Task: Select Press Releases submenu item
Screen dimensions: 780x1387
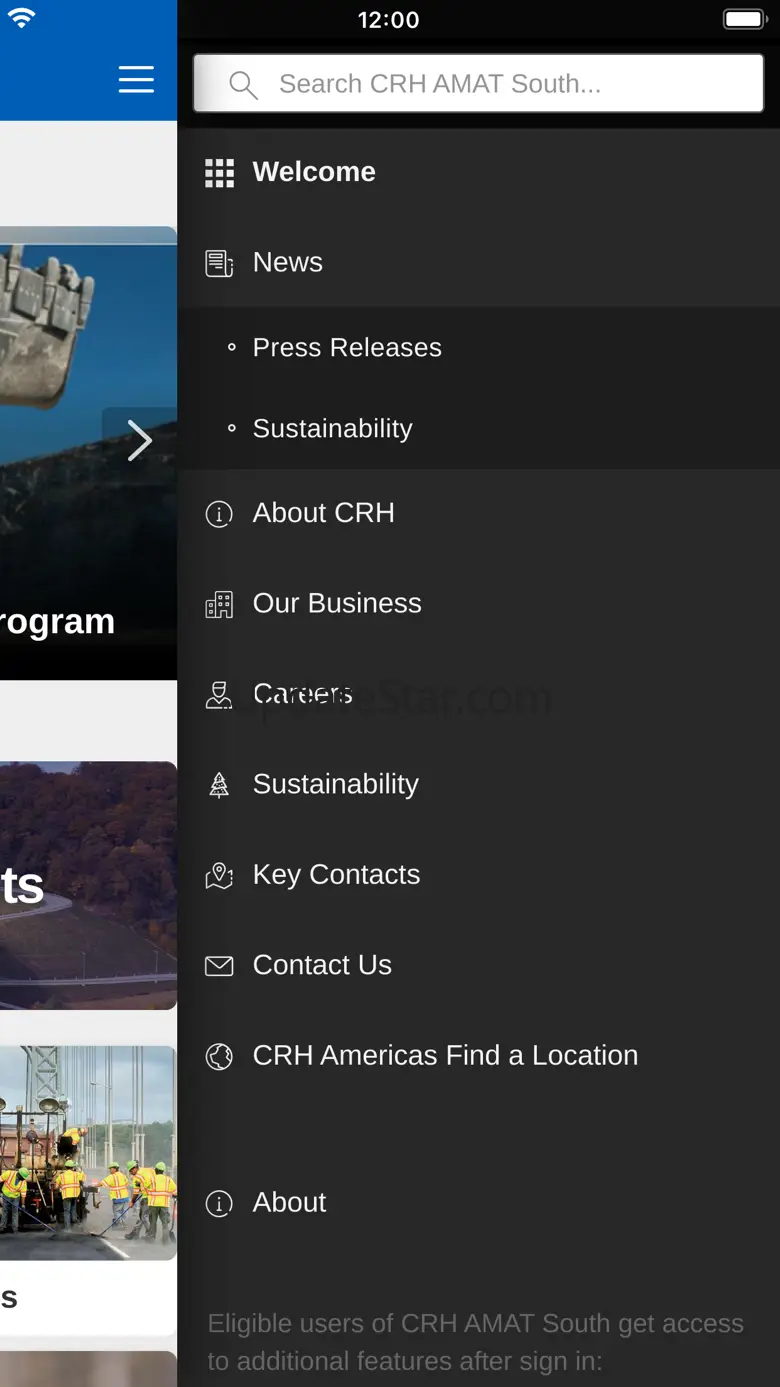Action: (x=347, y=347)
